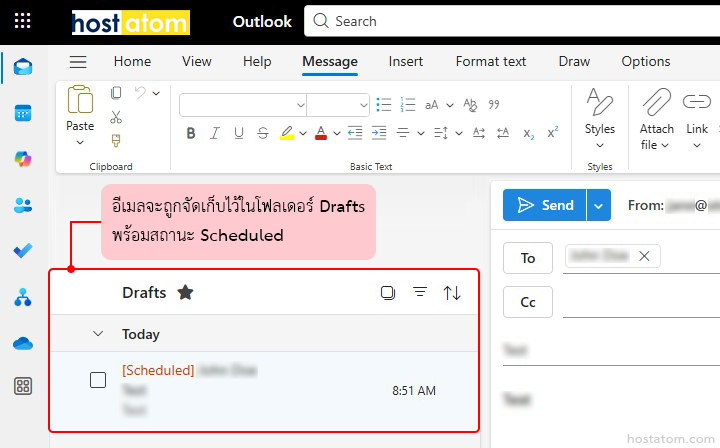The width and height of the screenshot is (720, 448).
Task: Open the org chart app icon
Action: 23,297
